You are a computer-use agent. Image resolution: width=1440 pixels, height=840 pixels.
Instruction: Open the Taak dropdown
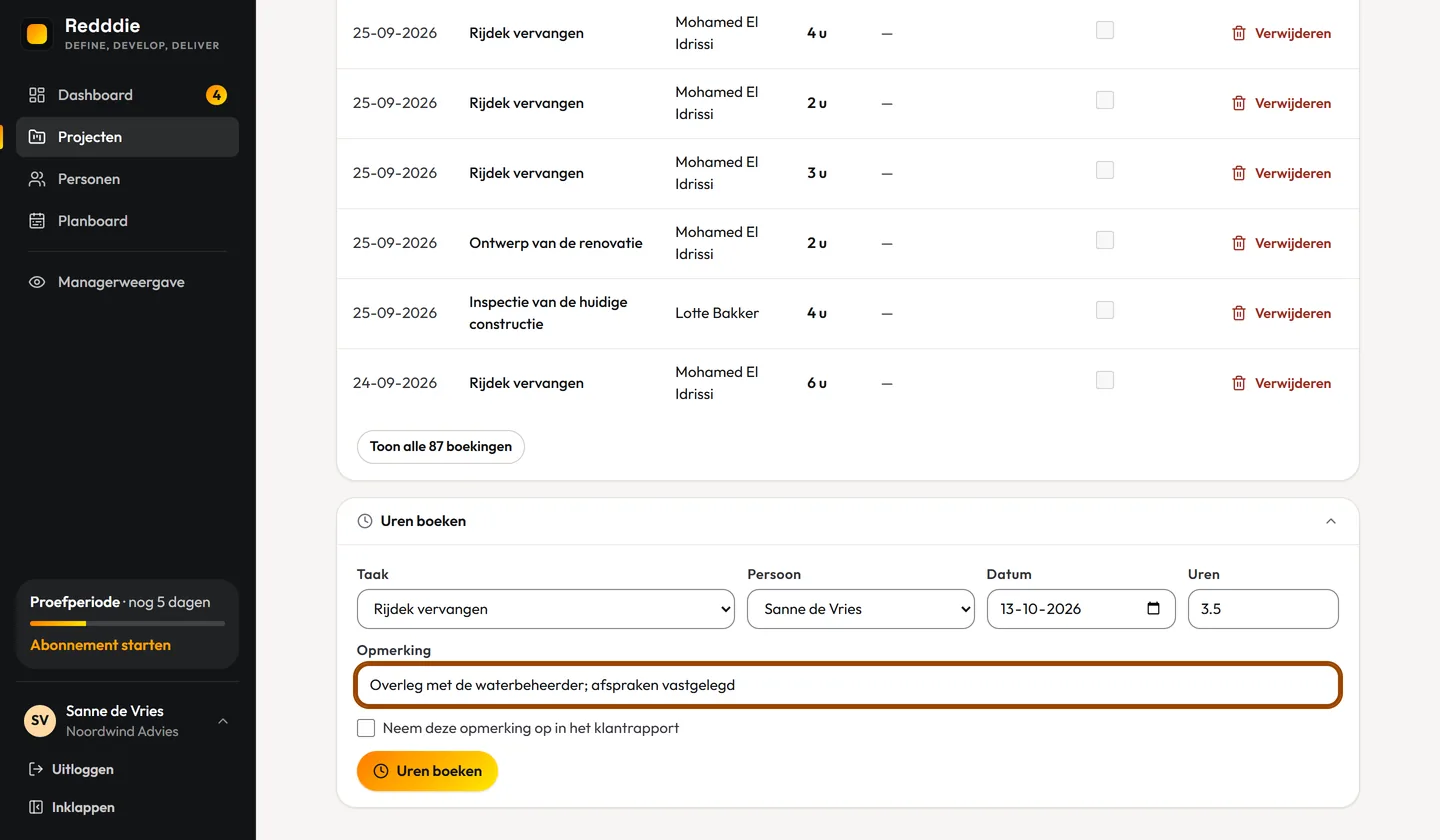click(546, 609)
